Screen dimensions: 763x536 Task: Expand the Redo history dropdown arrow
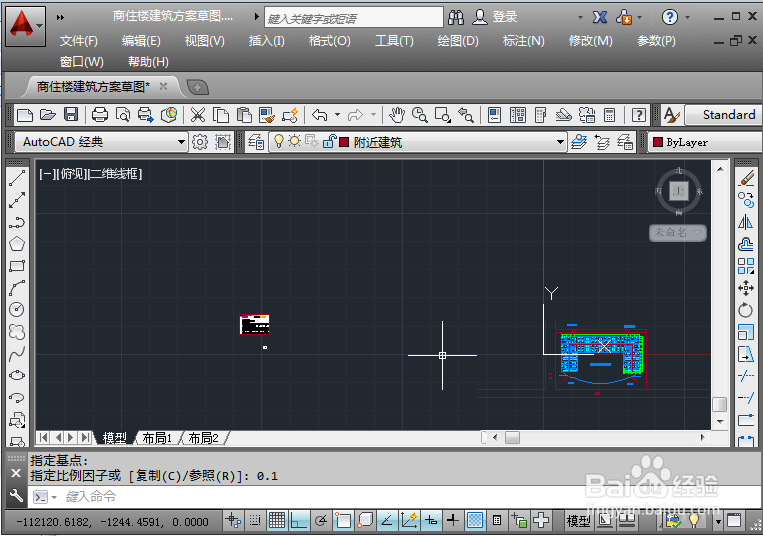(x=373, y=115)
